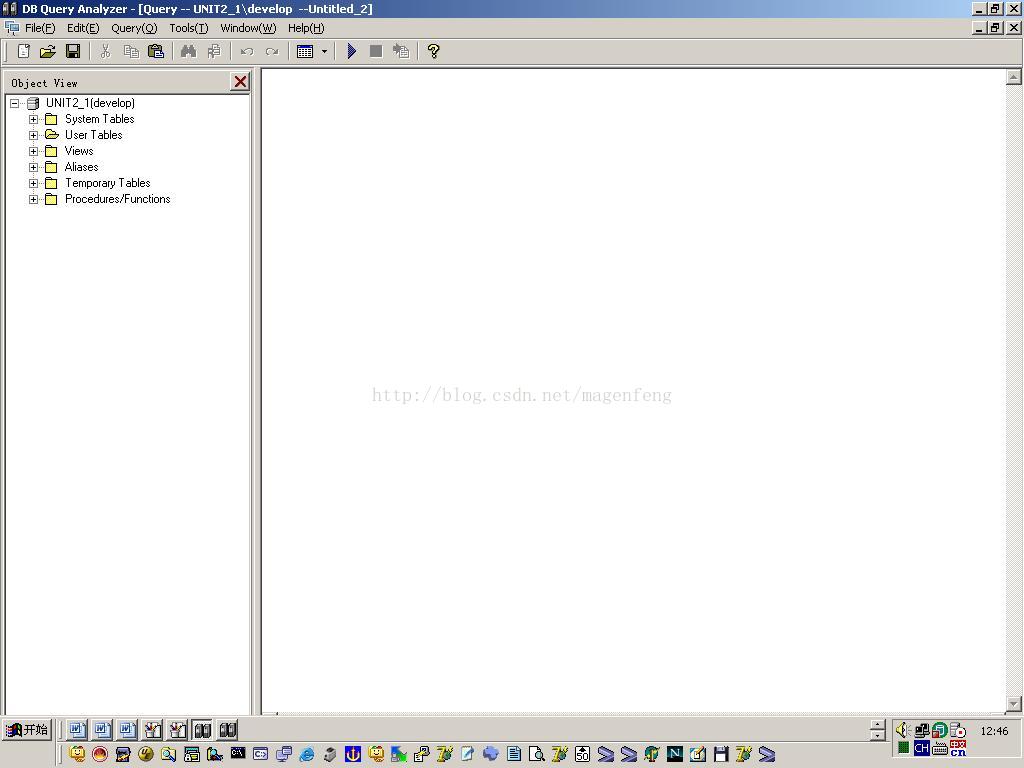Select UNIT2_1(develop) database node
1024x768 pixels.
point(90,103)
